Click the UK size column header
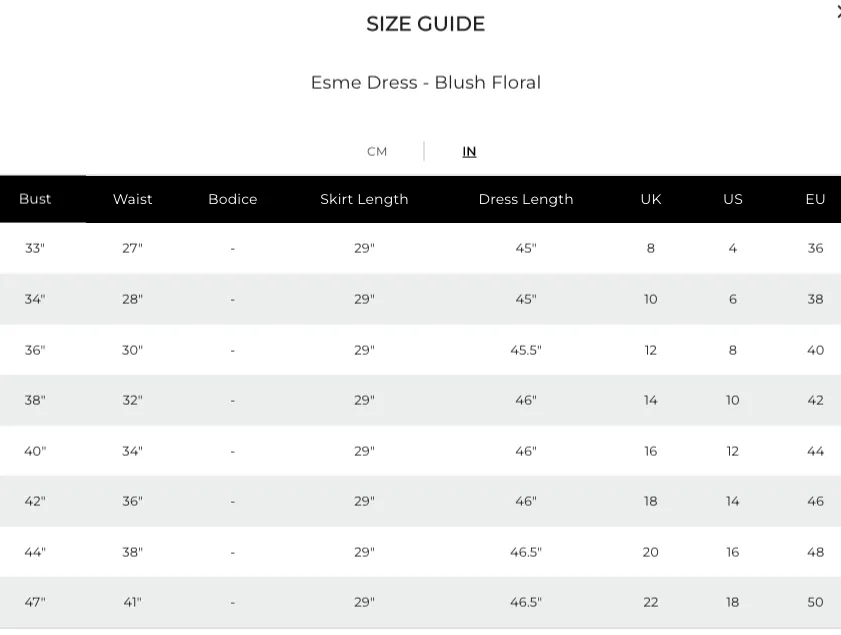This screenshot has height=635, width=841. 651,199
